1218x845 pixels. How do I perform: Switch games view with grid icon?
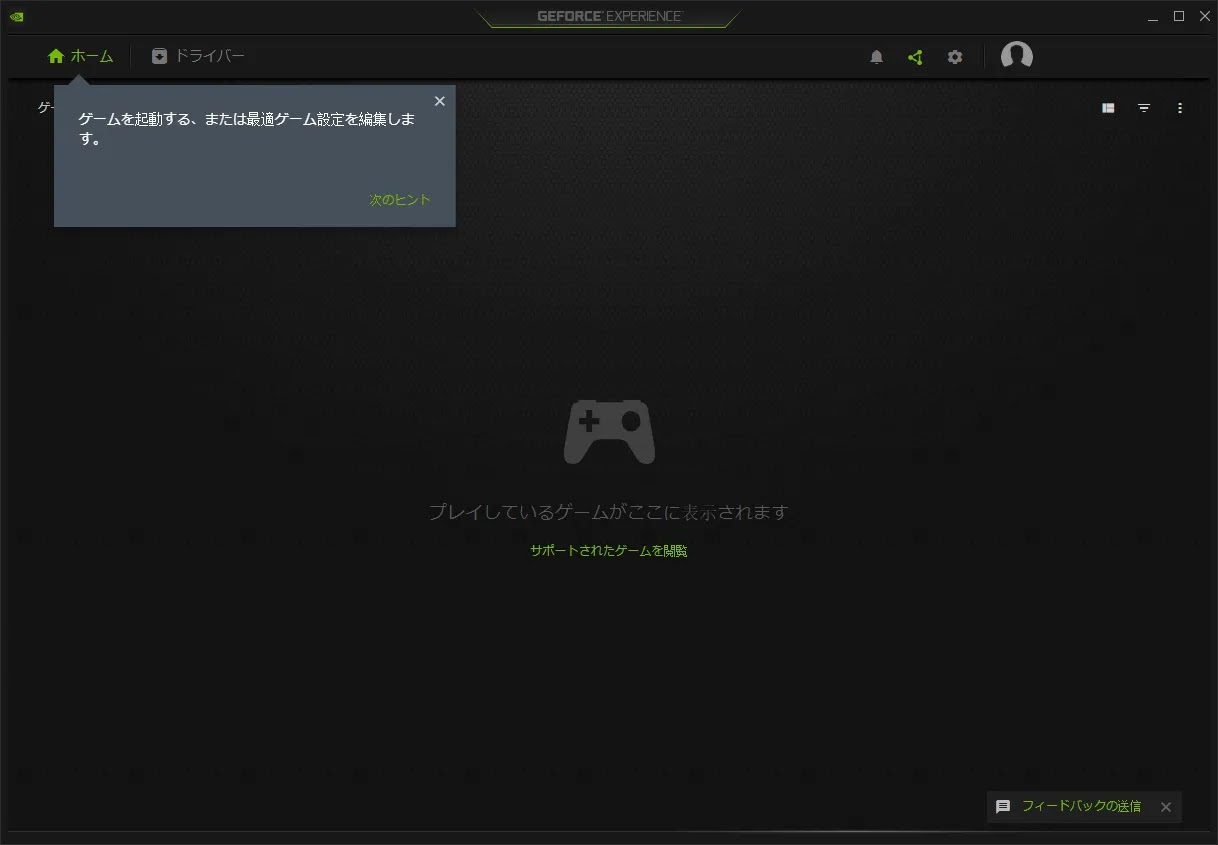1108,108
